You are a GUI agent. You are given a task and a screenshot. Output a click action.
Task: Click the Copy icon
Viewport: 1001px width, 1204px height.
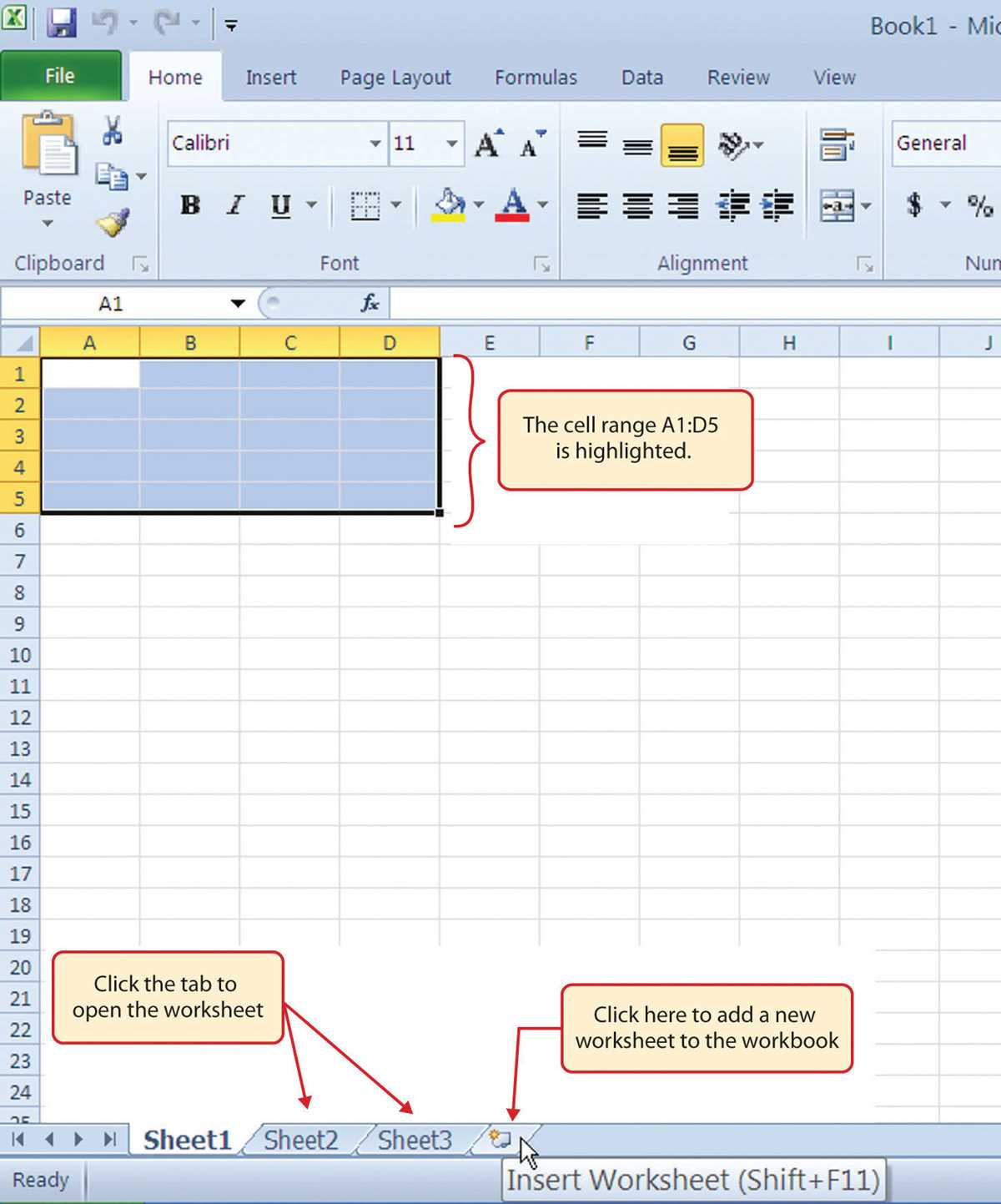(x=112, y=176)
